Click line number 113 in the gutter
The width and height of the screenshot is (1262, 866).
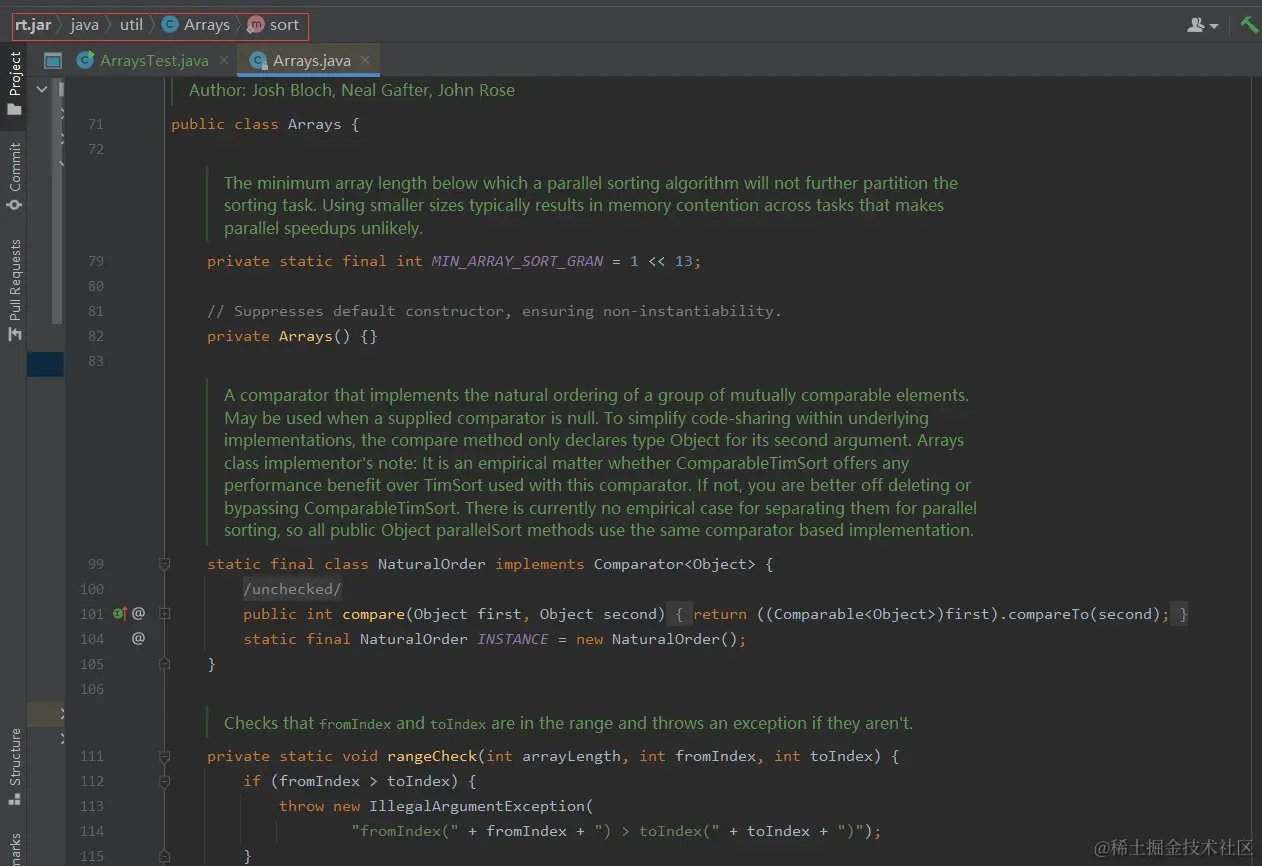tap(92, 806)
